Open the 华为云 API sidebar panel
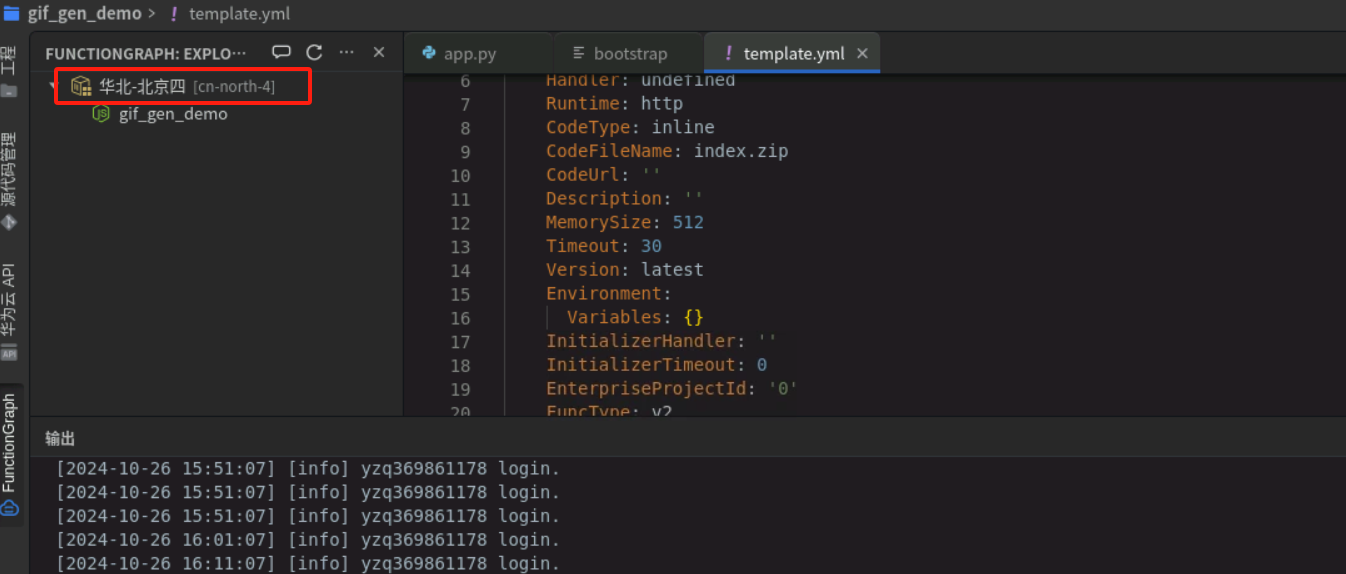 [x=9, y=310]
